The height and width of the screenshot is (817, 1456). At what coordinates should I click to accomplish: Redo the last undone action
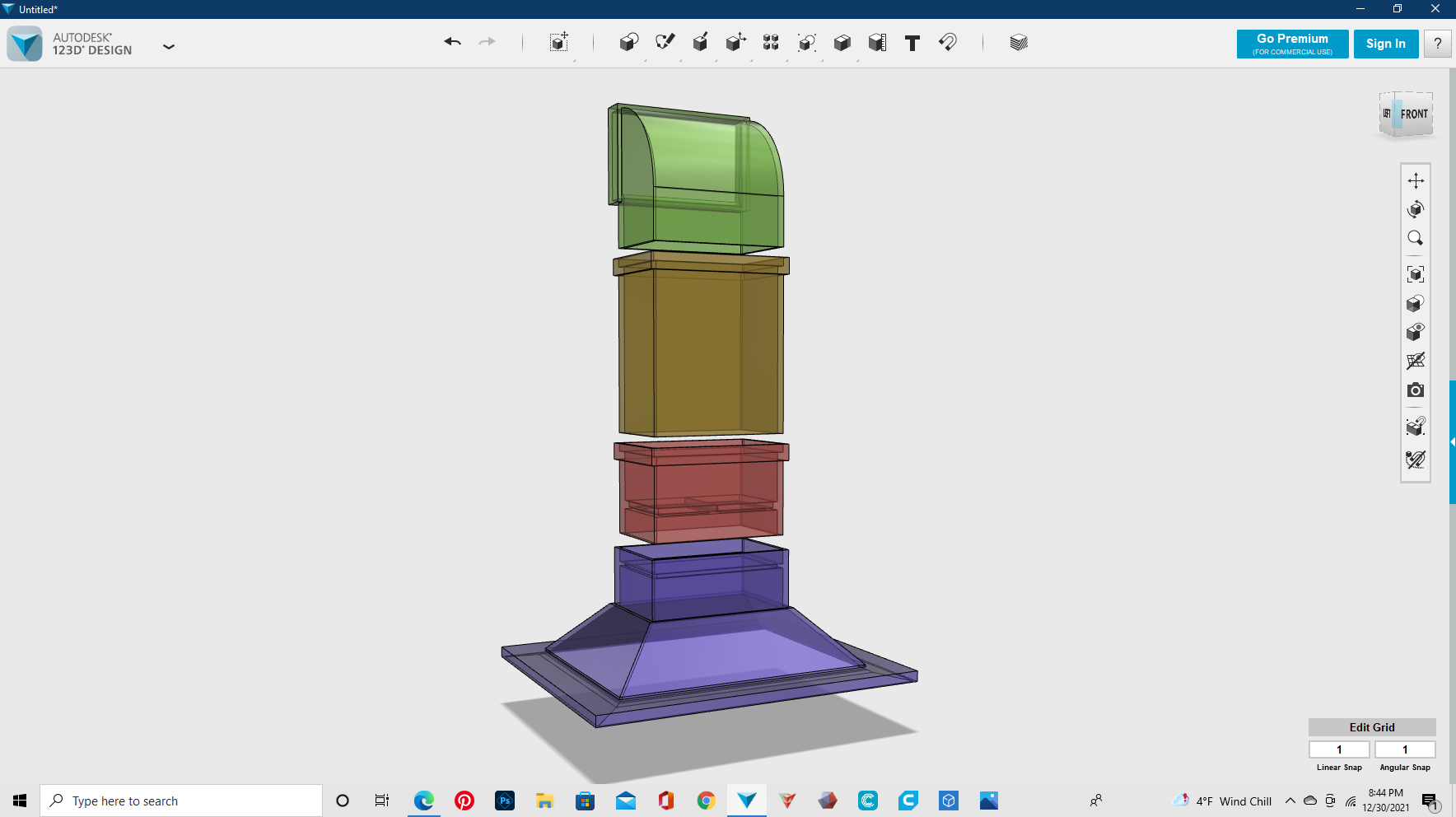(x=488, y=42)
